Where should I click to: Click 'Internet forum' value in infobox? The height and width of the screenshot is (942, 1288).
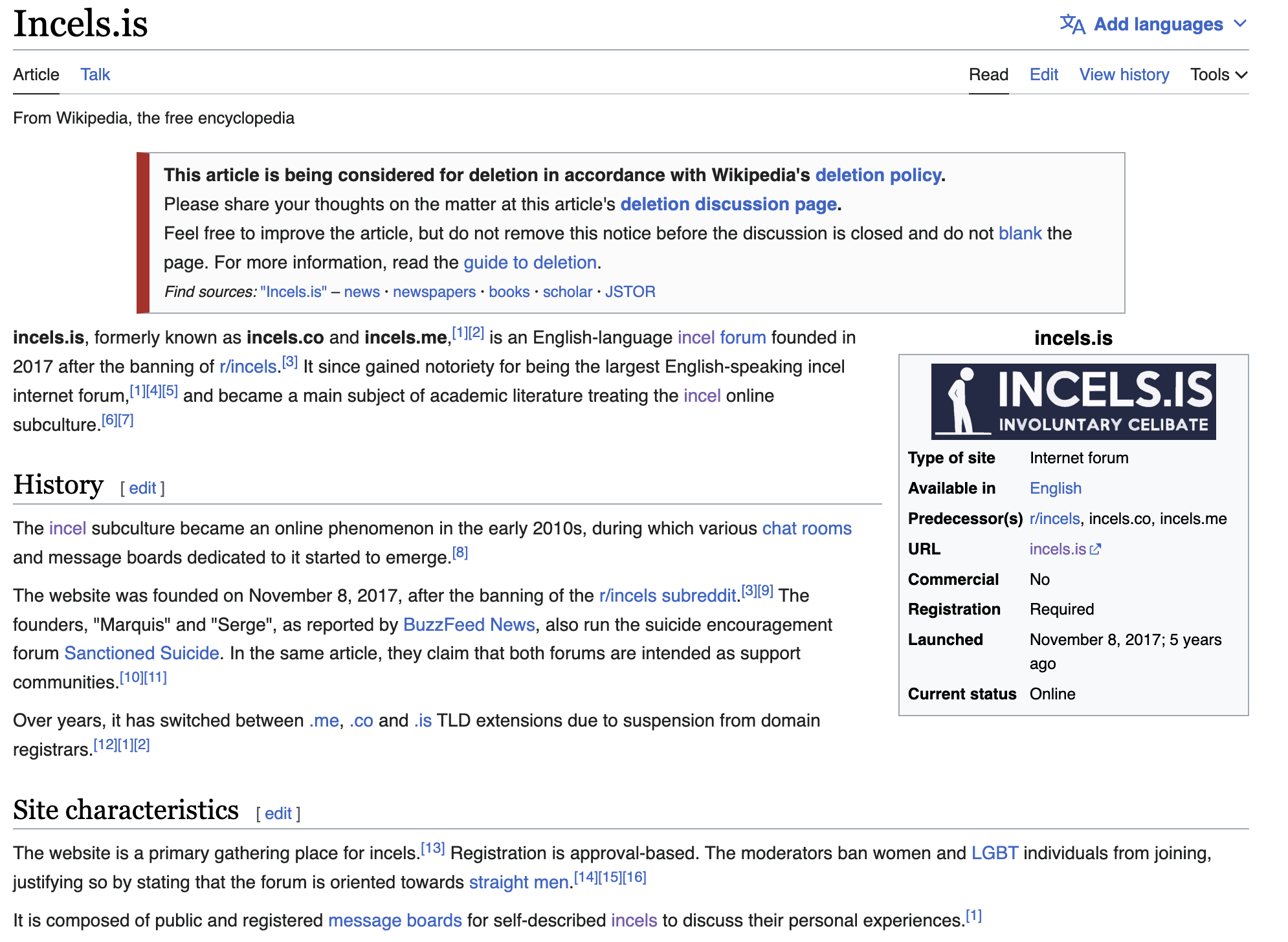[1079, 457]
